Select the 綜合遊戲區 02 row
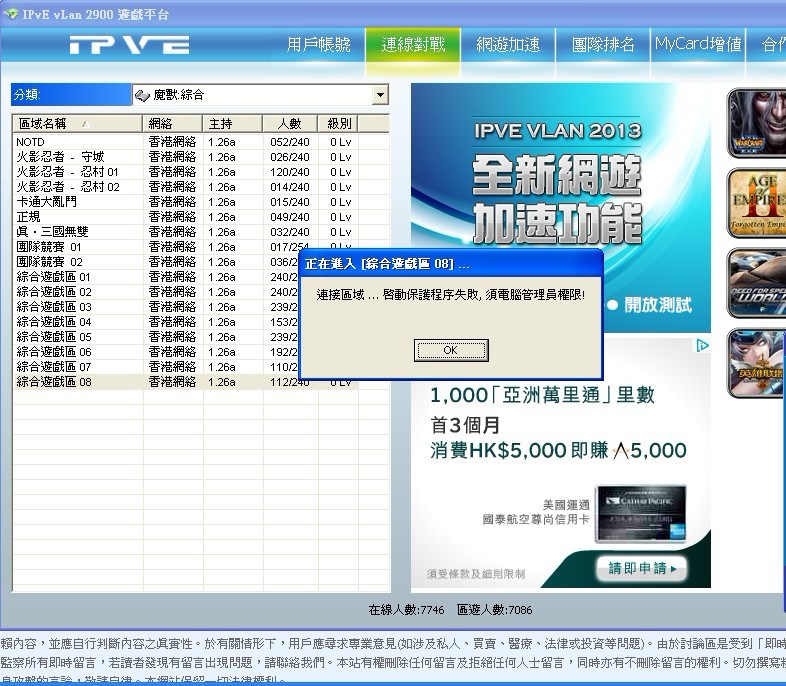The image size is (786, 686). [156, 292]
